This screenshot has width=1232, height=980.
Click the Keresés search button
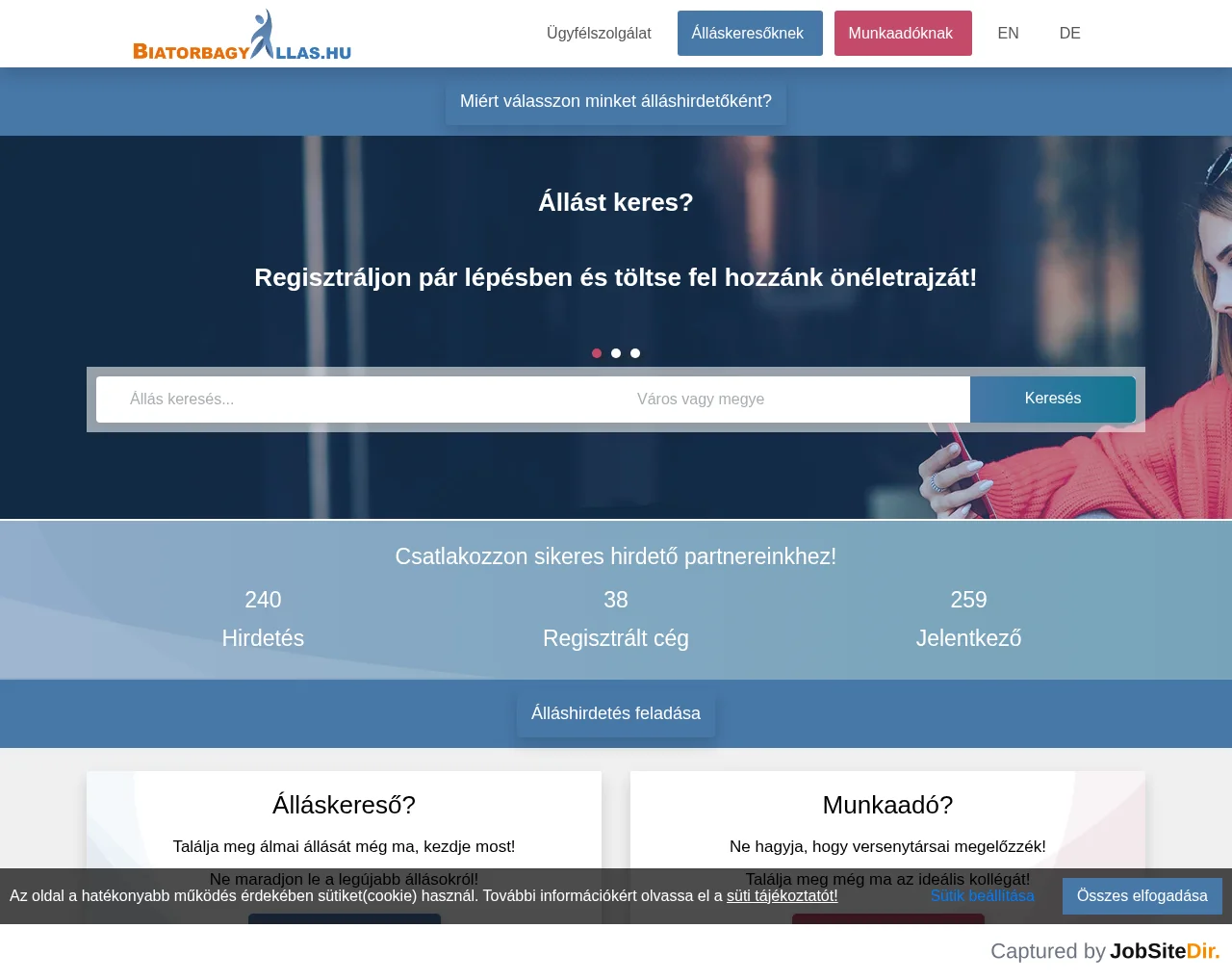(1053, 399)
